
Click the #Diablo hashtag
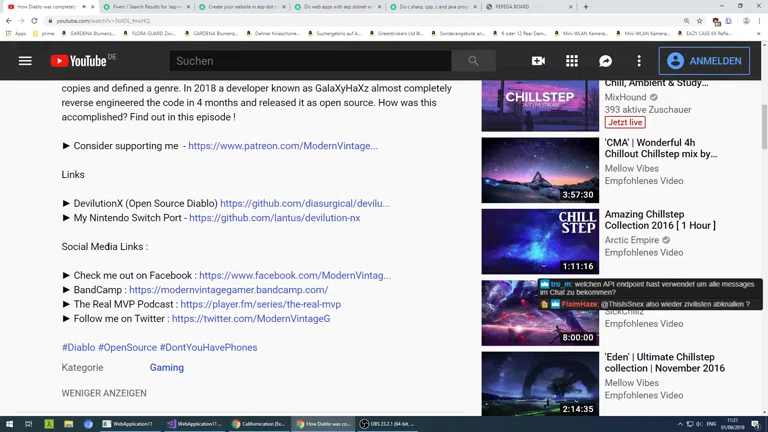pyautogui.click(x=78, y=347)
